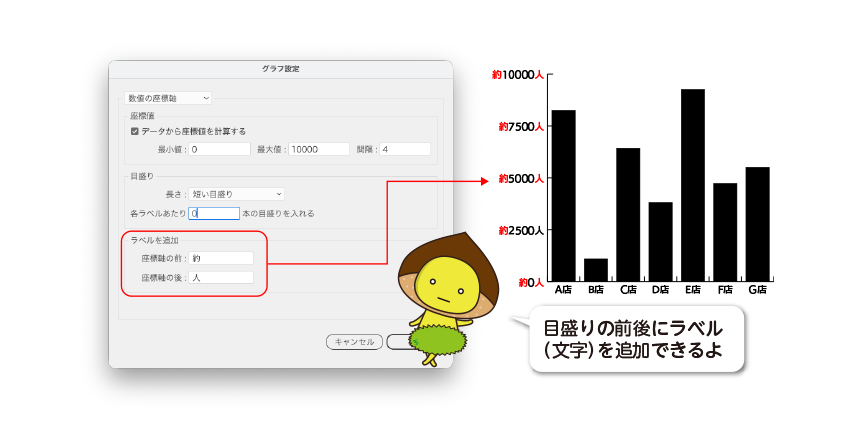Toggle the データから座標値を計算する checkbox
The height and width of the screenshot is (441, 860).
pyautogui.click(x=136, y=131)
